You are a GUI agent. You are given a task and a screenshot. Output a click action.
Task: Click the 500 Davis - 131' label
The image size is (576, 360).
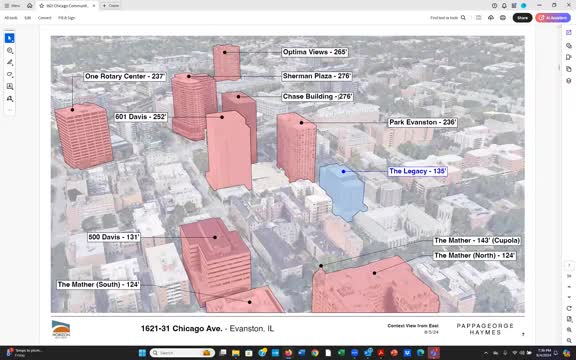coord(114,237)
